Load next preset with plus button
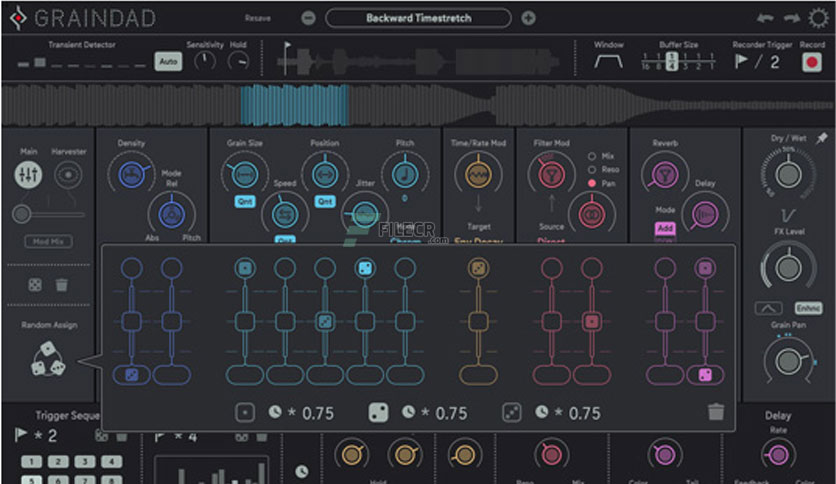The image size is (836, 484). (528, 18)
